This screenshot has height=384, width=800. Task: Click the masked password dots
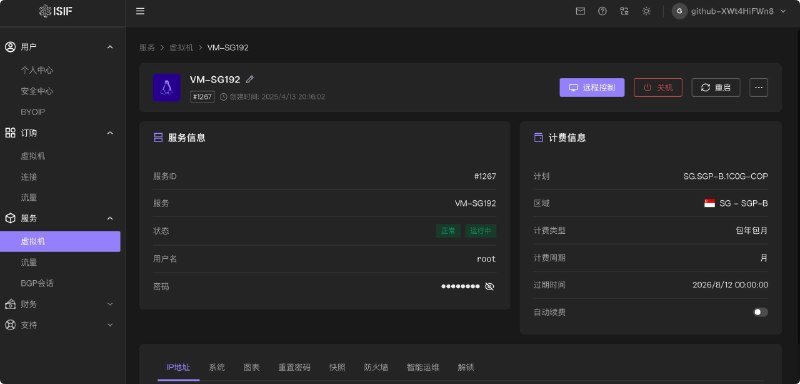tap(460, 287)
